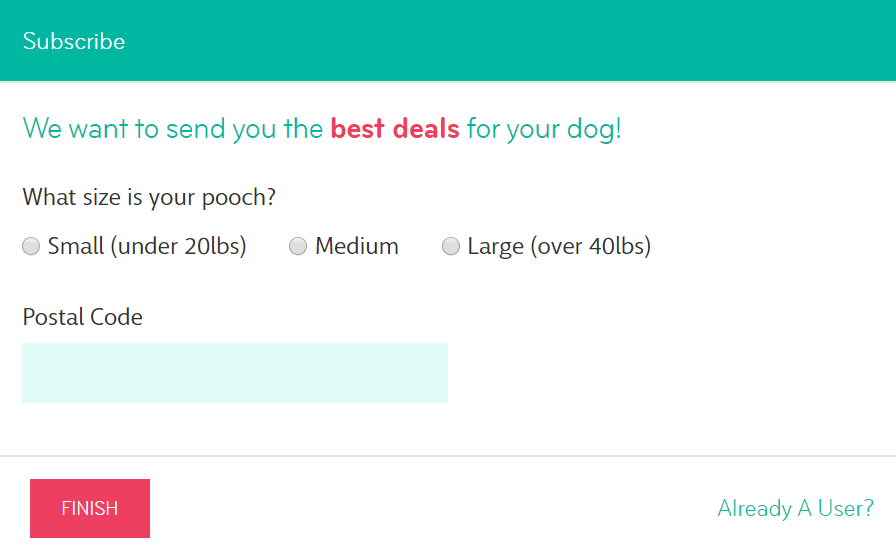
Task: Pick the Large (over 40lbs) radio button
Action: click(451, 246)
